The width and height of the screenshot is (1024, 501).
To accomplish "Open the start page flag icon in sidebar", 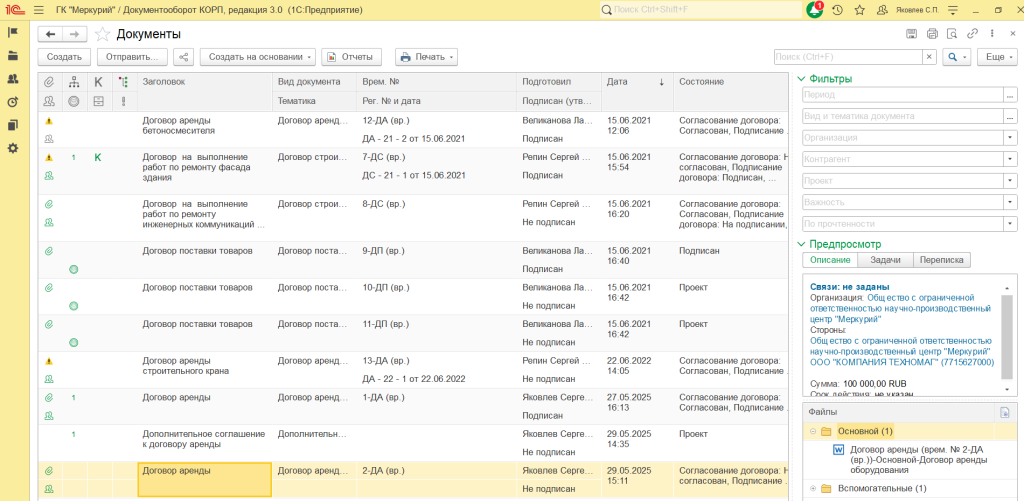I will pos(12,31).
